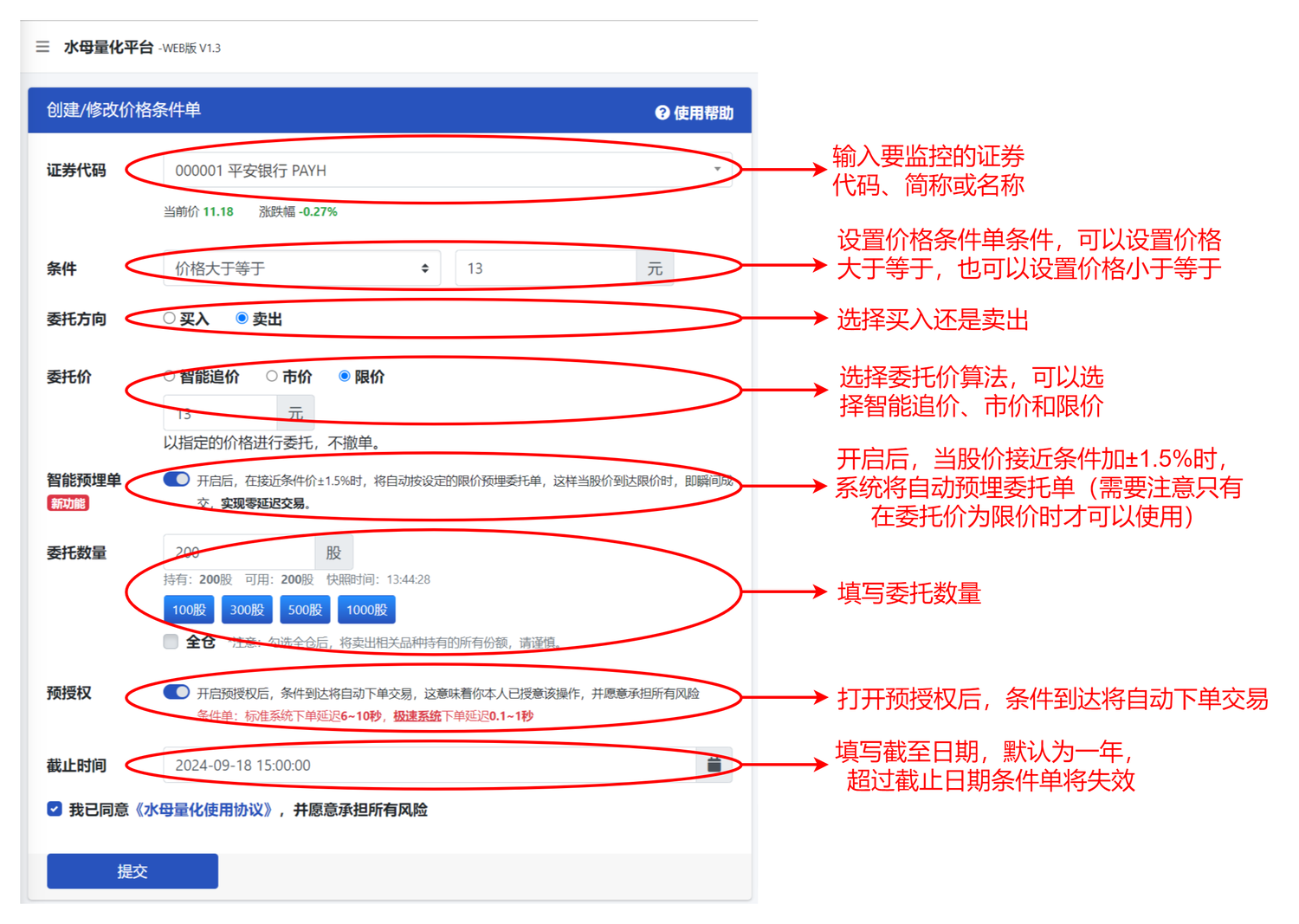1299x924 pixels.
Task: Choose 智能追价 as the order price type
Action: pos(170,376)
